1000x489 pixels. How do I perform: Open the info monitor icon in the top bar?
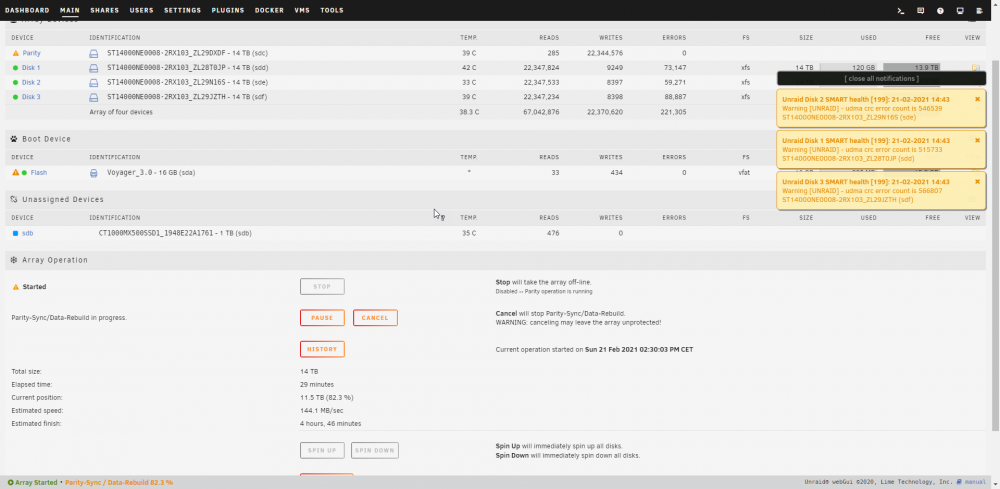960,11
